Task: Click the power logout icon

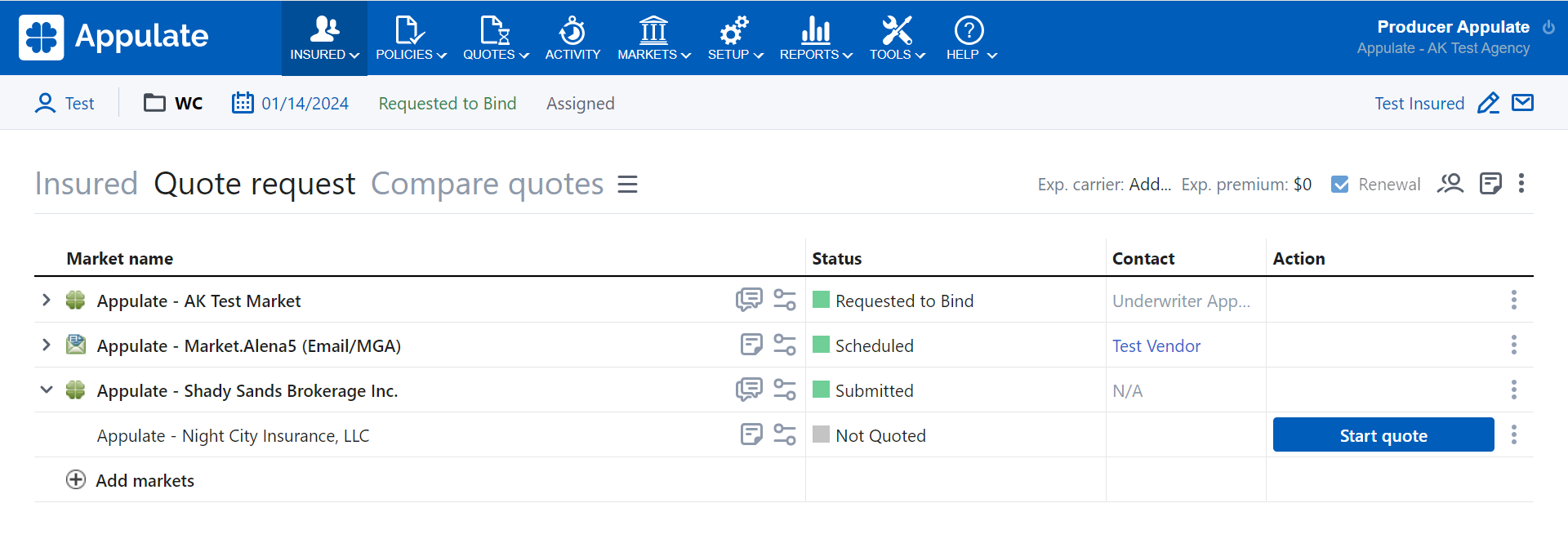Action: 1548,27
